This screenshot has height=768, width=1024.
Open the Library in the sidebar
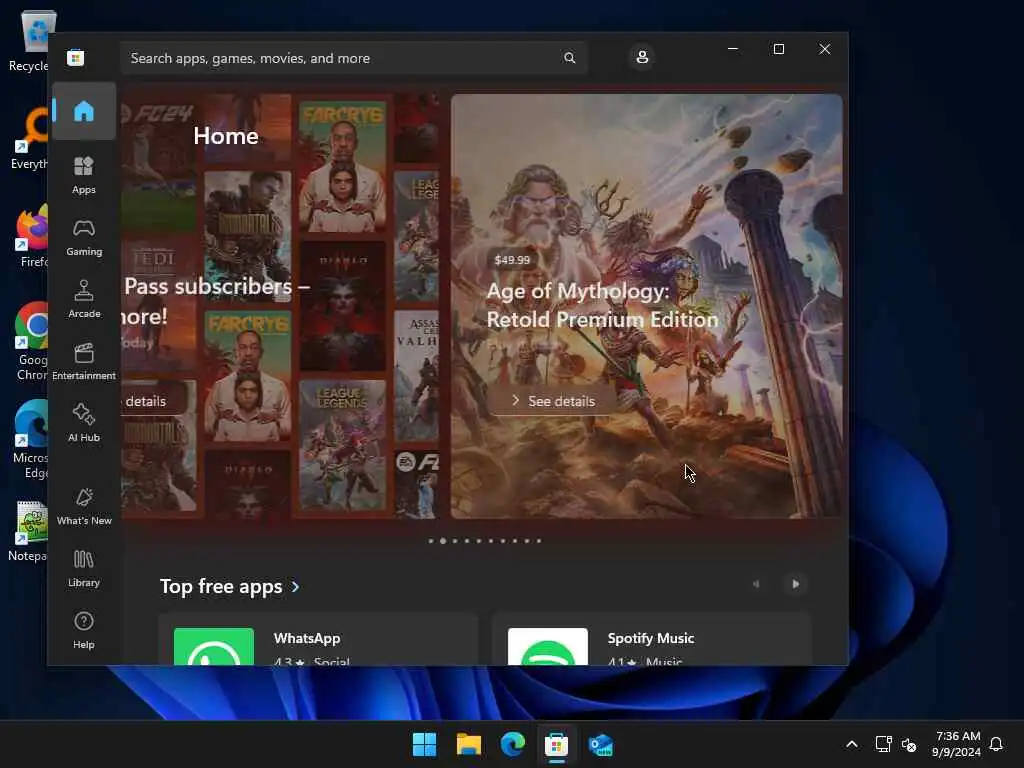tap(84, 568)
